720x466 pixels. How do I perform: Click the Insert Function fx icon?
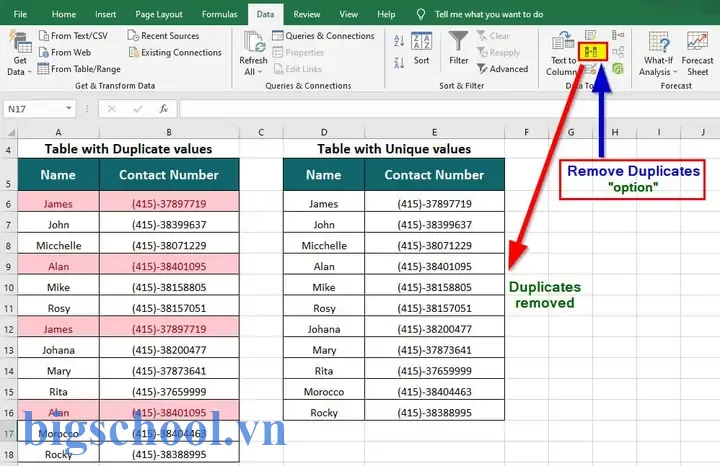pos(163,109)
